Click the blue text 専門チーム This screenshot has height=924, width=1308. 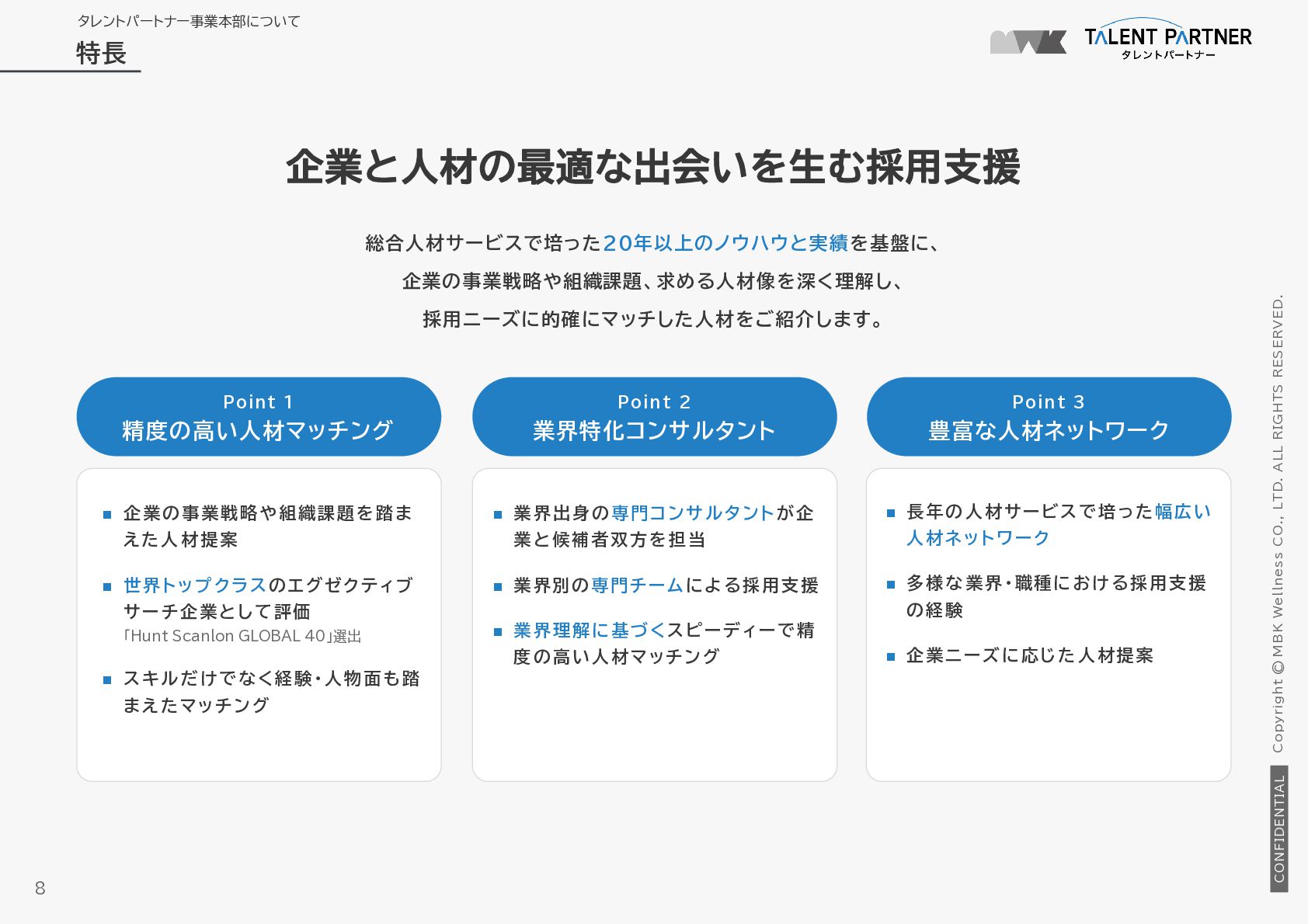637,585
